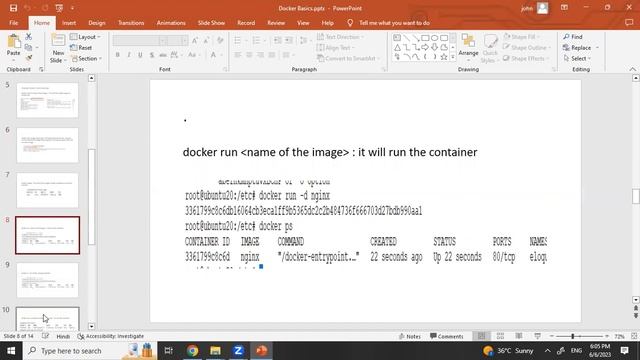Go to the Slide Show tab

(211, 23)
